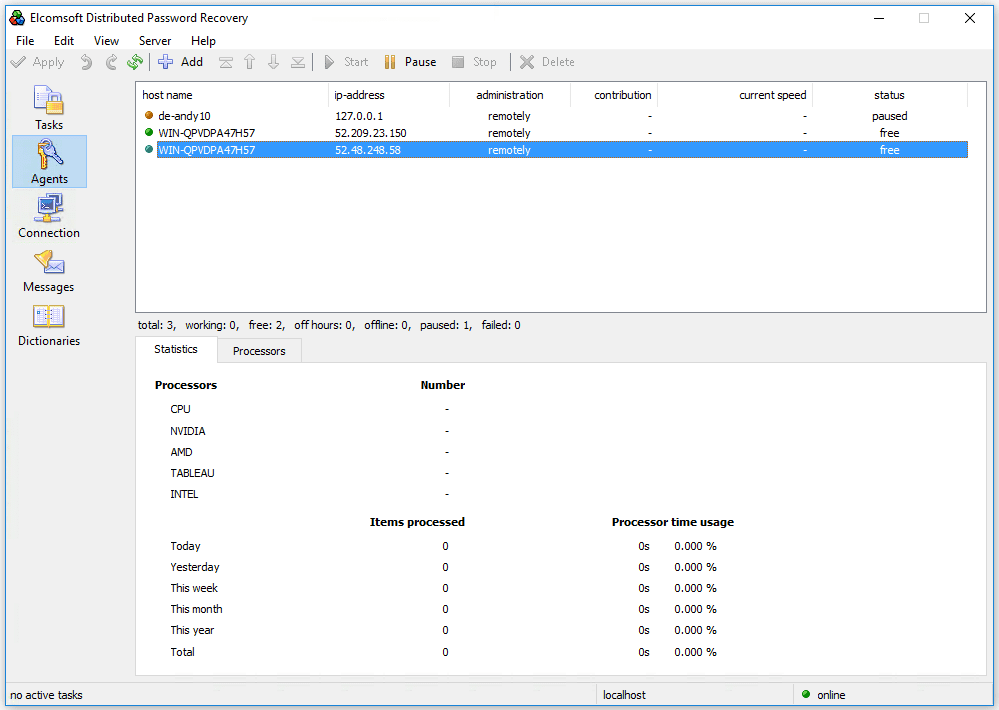Sort by contribution column header
The image size is (999, 710).
pyautogui.click(x=614, y=95)
